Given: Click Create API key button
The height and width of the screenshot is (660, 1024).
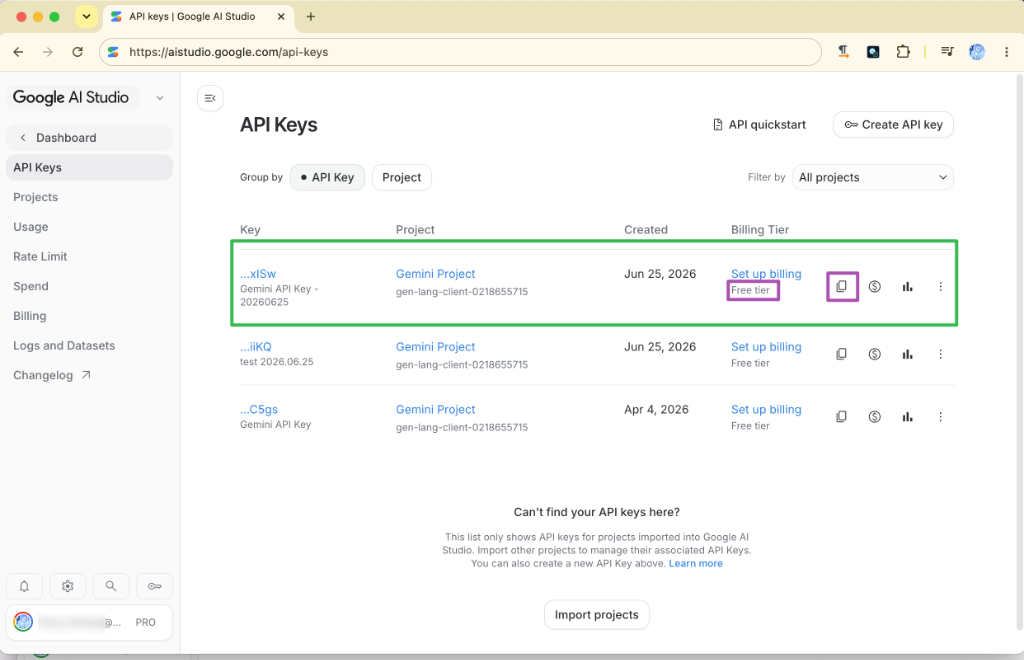Looking at the screenshot, I should pyautogui.click(x=893, y=125).
